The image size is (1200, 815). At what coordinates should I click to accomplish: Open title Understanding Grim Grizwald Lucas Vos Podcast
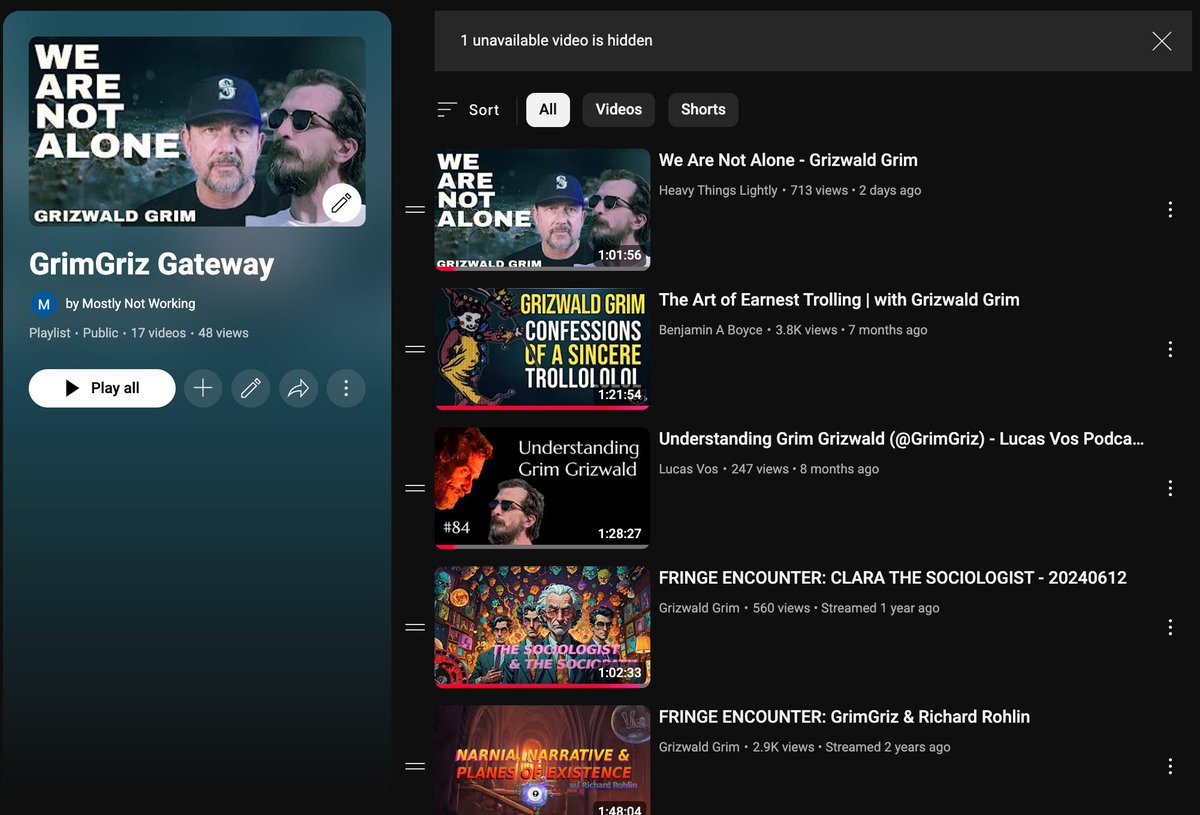(901, 438)
